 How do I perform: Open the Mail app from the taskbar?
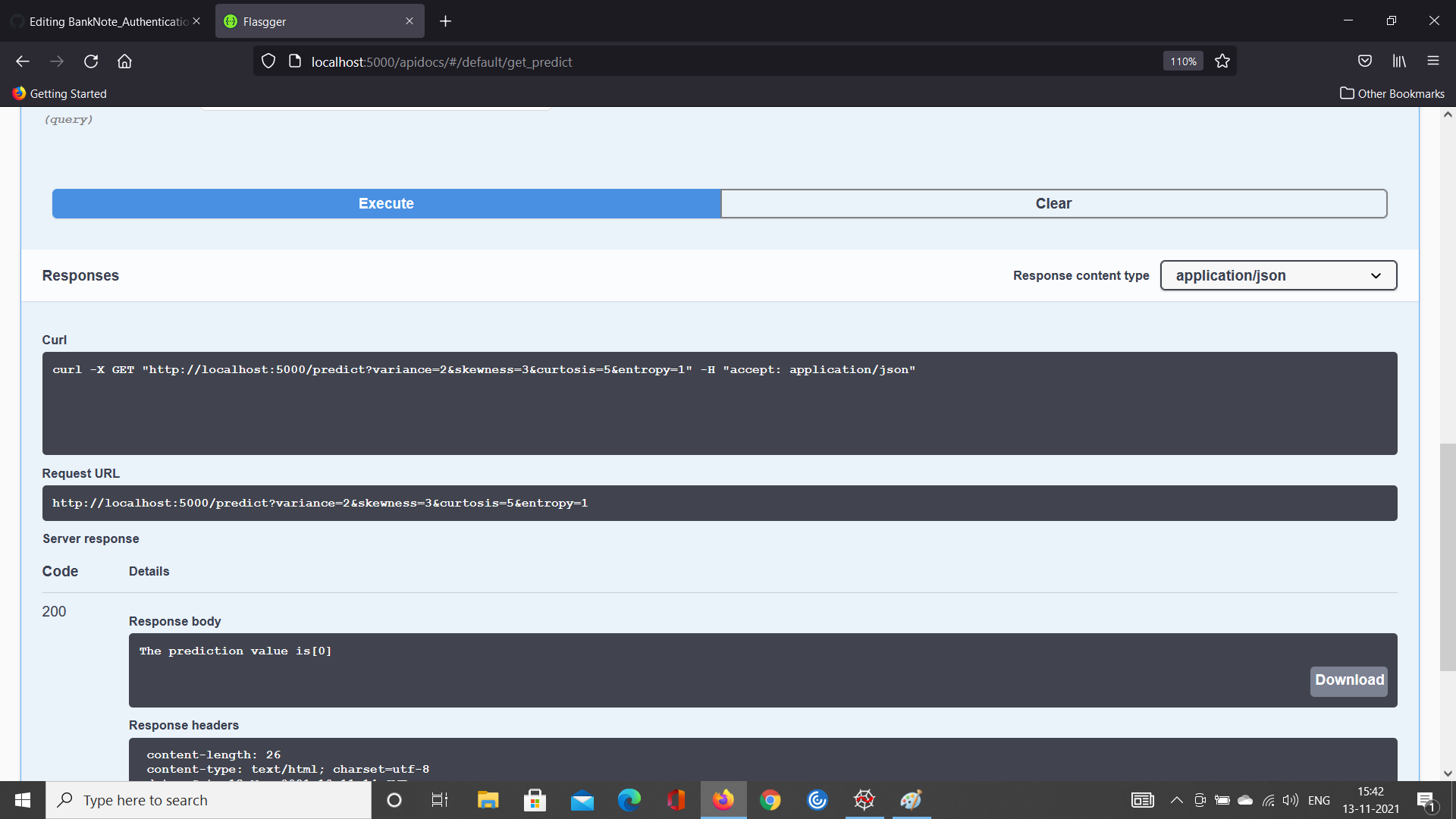(582, 800)
